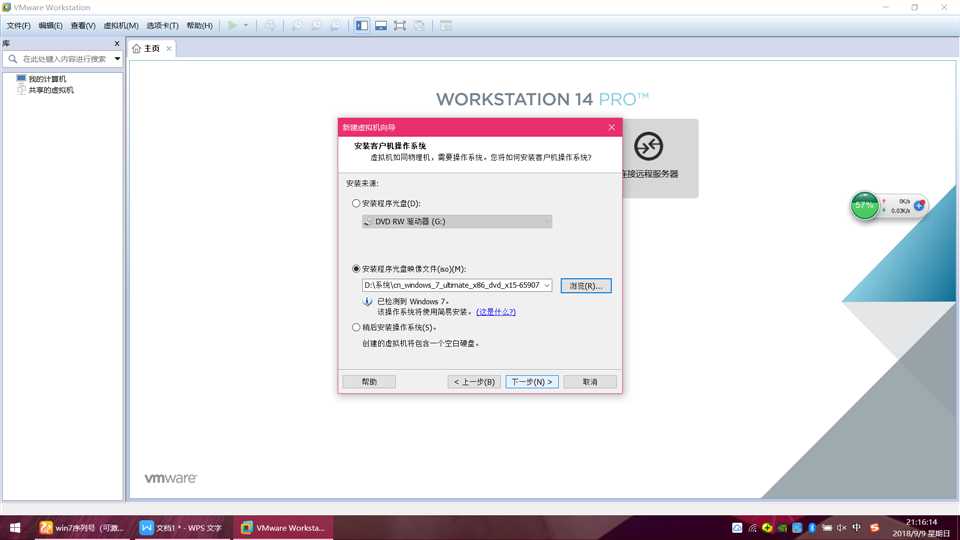Click the VMware Workstation taskbar item
960x540 pixels.
283,528
